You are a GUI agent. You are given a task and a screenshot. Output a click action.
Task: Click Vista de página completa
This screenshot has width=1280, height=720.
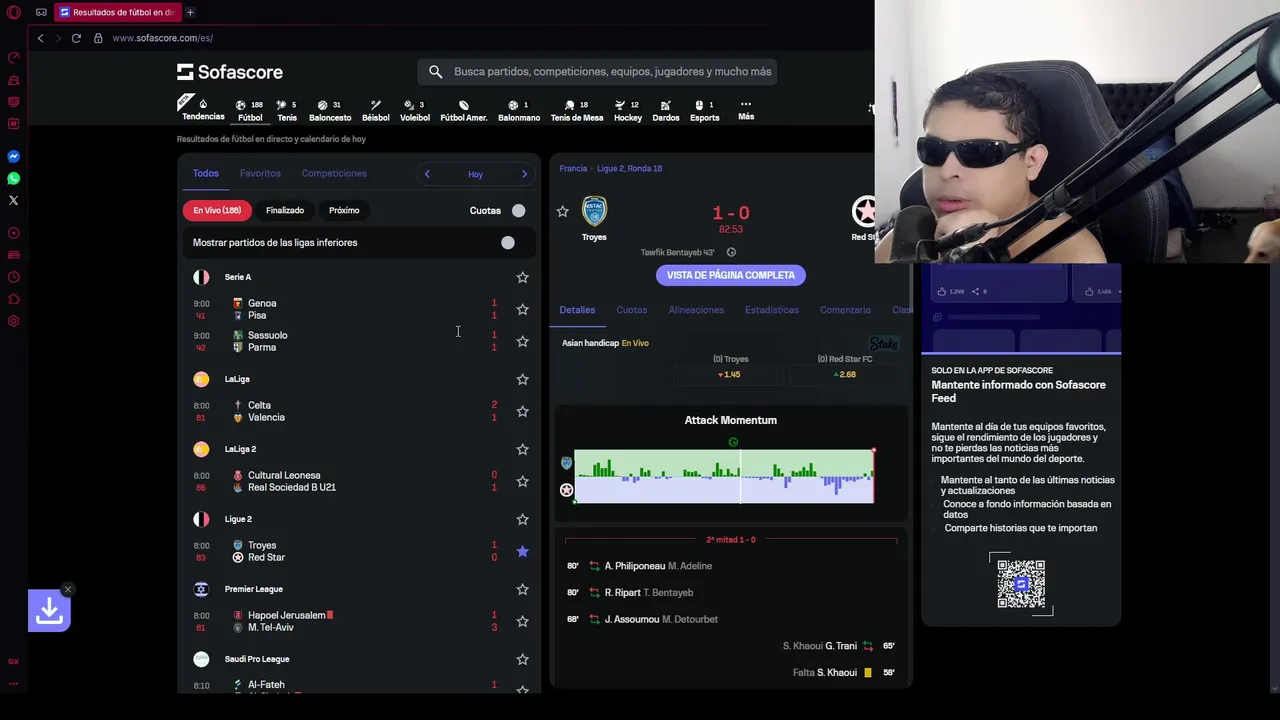(731, 275)
